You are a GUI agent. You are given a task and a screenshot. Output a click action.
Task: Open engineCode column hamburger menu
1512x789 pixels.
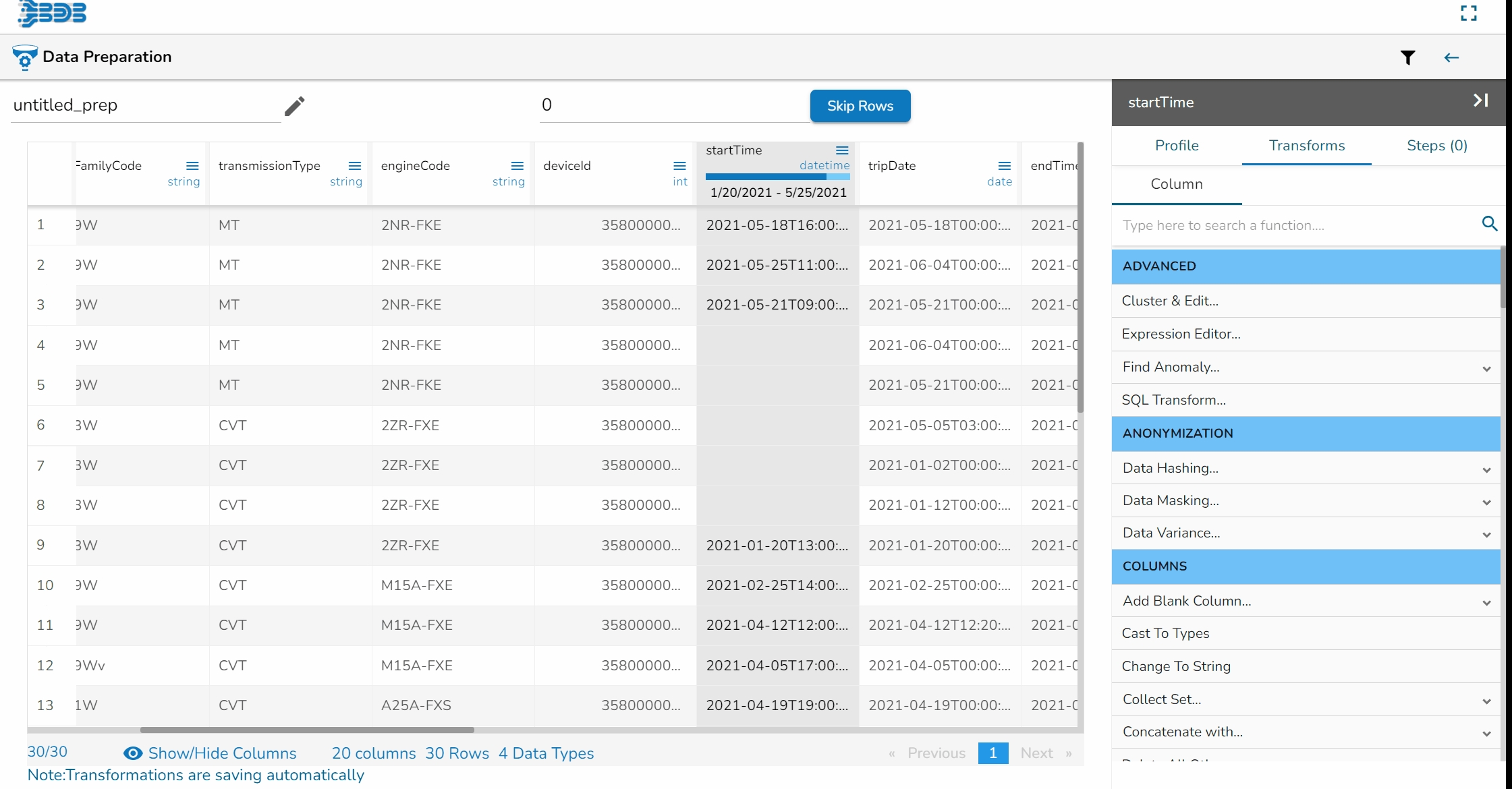point(517,166)
